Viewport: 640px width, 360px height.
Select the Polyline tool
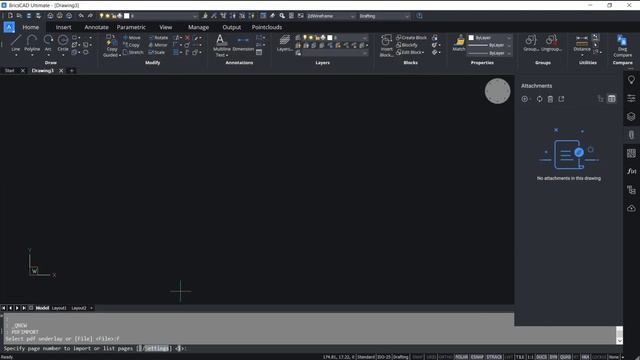point(32,42)
